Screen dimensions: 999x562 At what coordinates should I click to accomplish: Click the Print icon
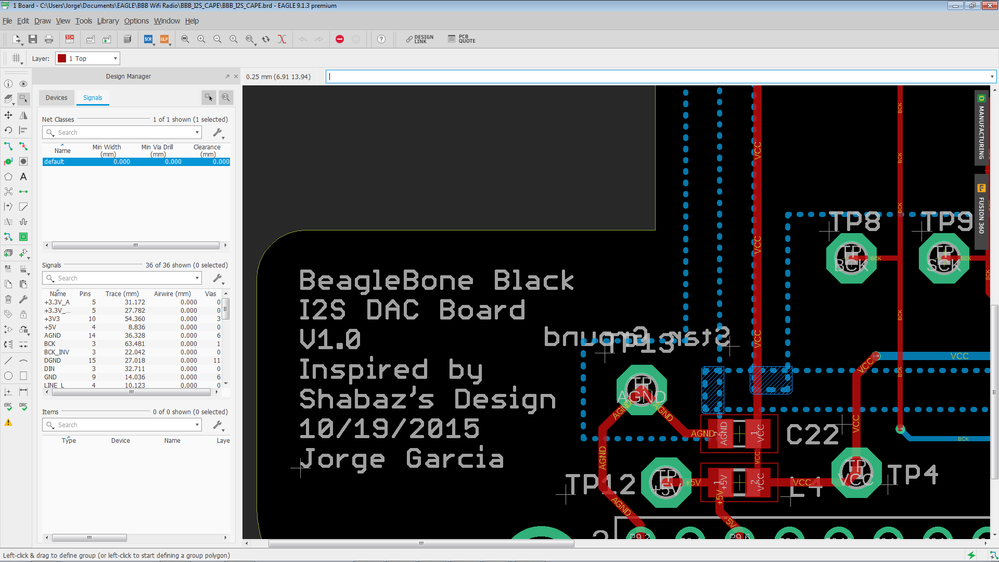(x=48, y=40)
